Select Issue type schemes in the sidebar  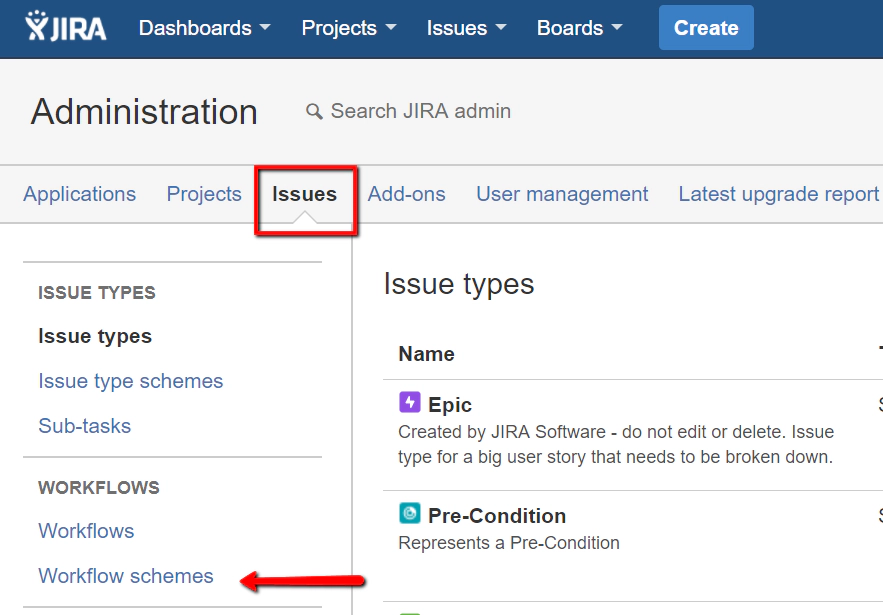[130, 381]
